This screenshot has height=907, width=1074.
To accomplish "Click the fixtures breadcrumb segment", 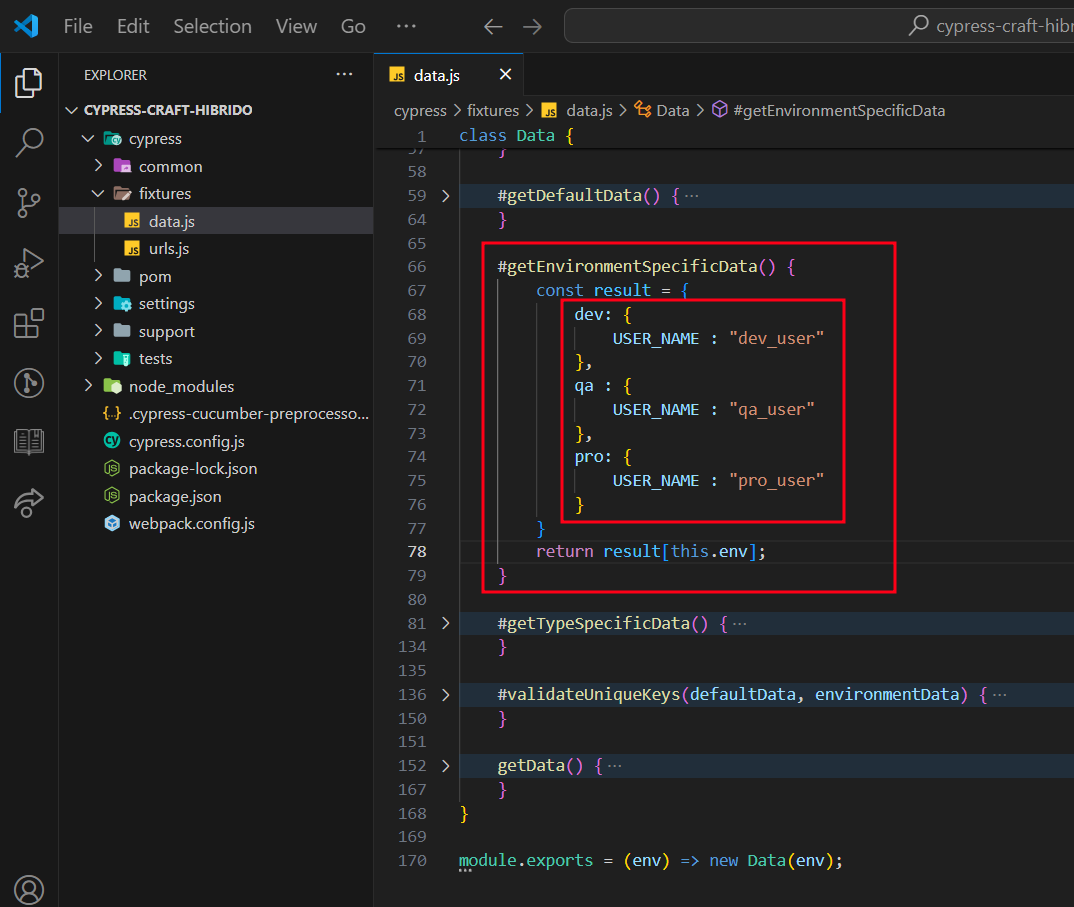I will point(492,110).
